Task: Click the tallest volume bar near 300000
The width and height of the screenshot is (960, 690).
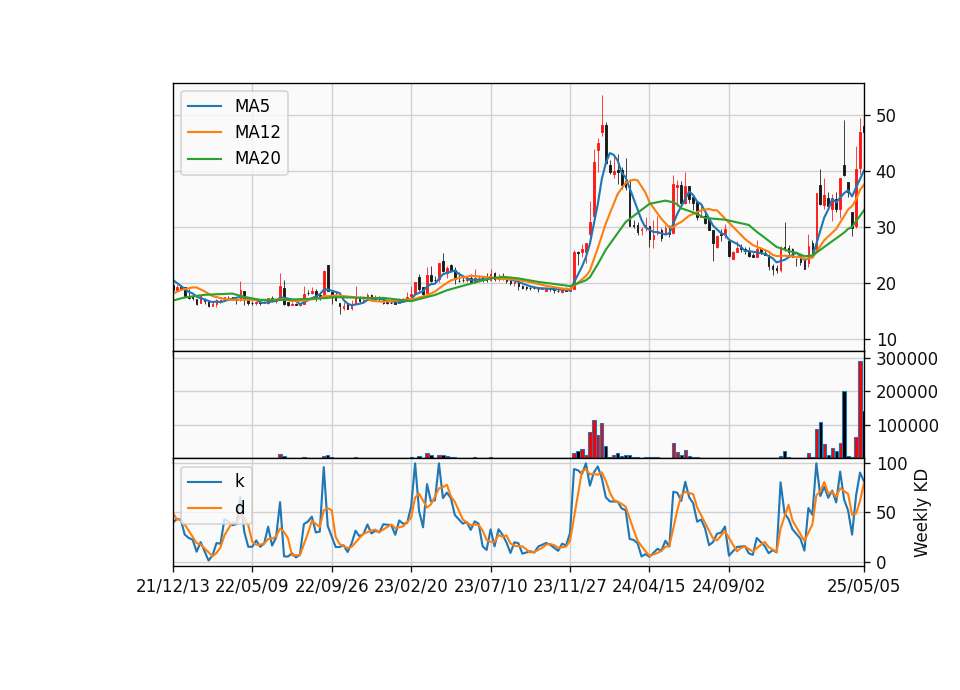Action: tap(860, 410)
